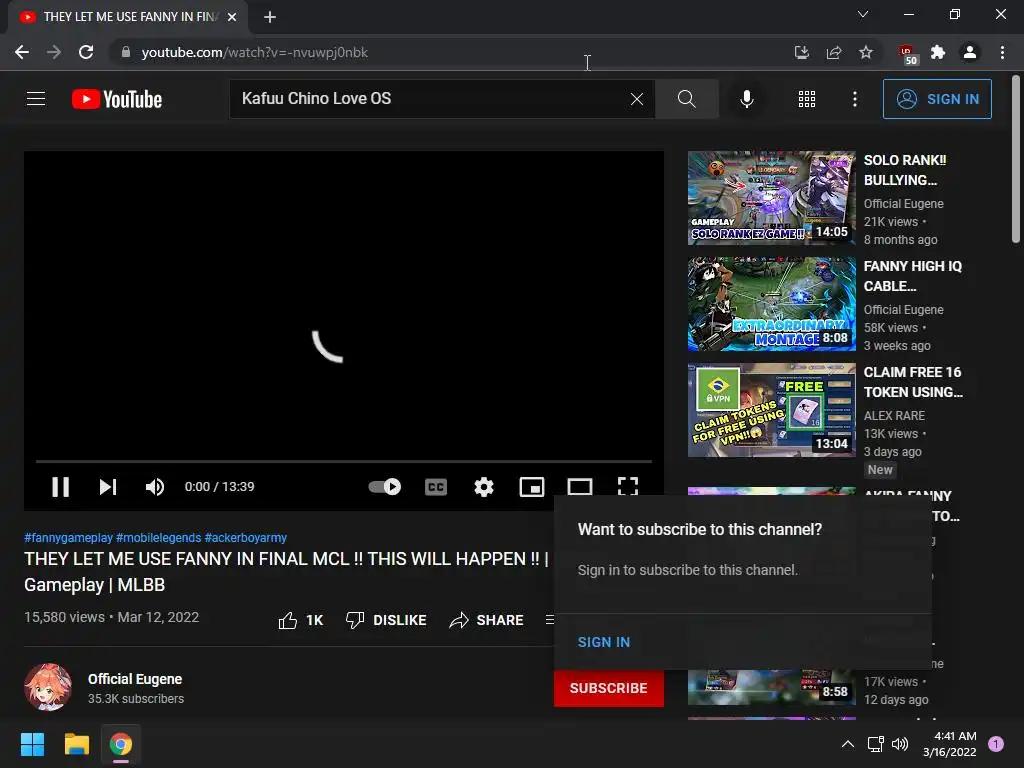The height and width of the screenshot is (768, 1024).
Task: Seek on the video progress bar
Action: [344, 461]
